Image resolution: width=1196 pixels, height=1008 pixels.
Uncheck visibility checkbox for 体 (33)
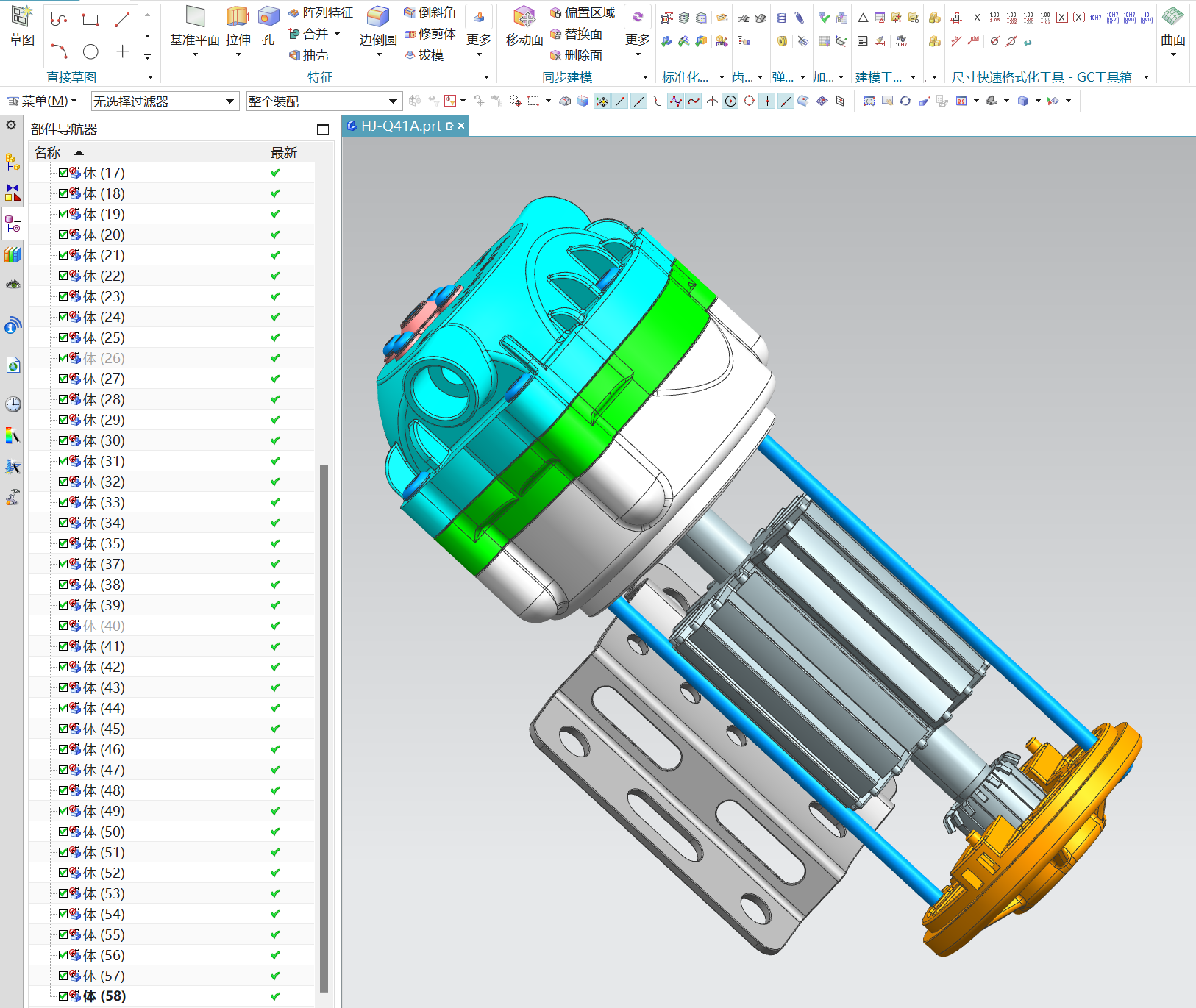63,502
